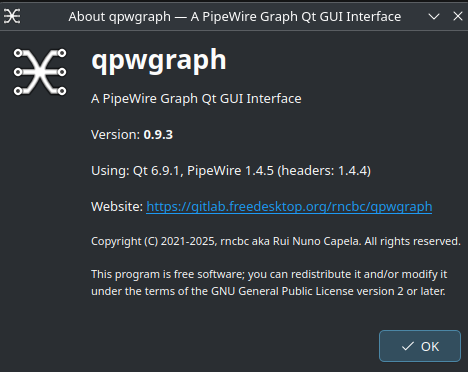
Task: Close the About qpwgraph dialog
Action: click(x=458, y=16)
